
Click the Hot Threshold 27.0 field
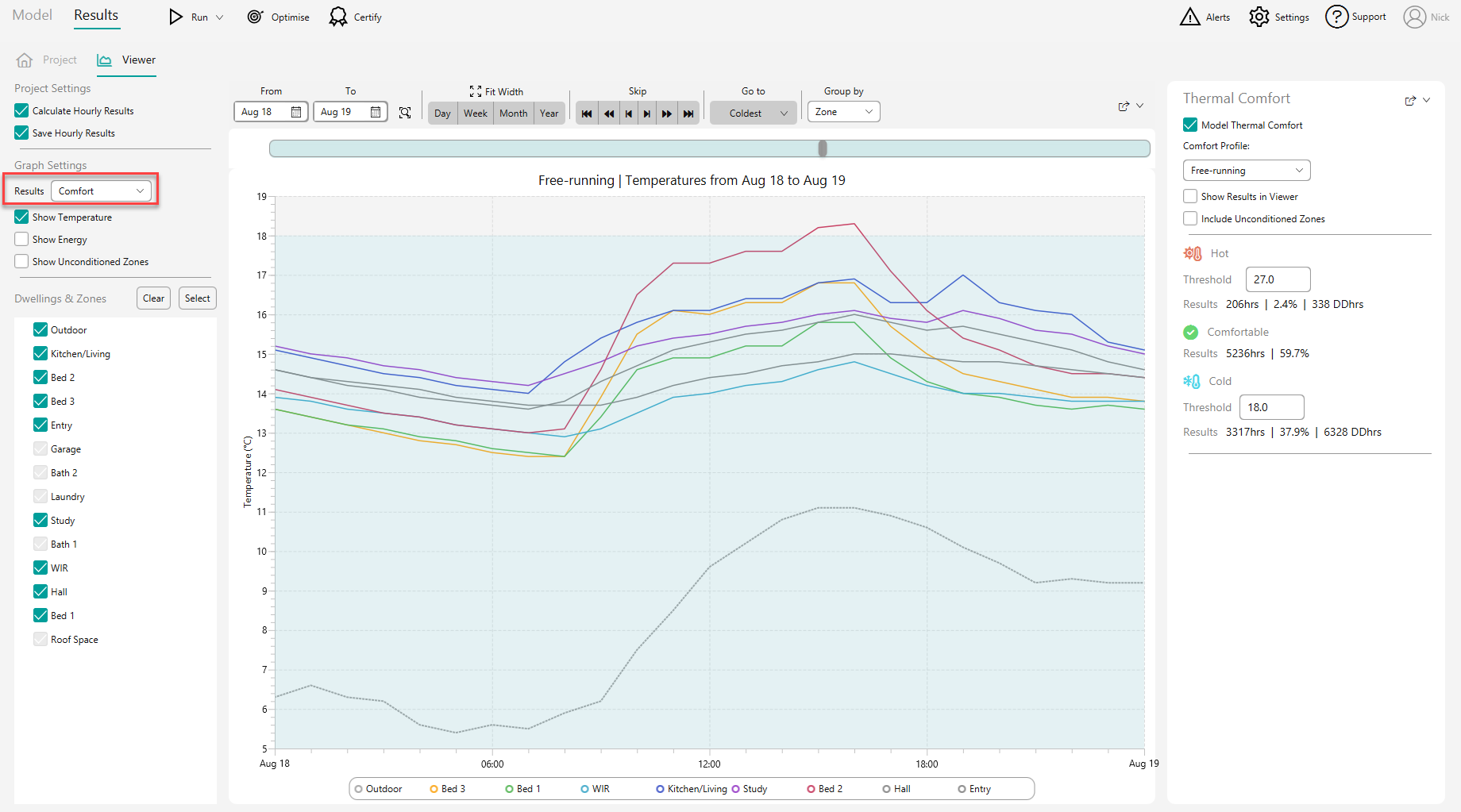pyautogui.click(x=1278, y=279)
